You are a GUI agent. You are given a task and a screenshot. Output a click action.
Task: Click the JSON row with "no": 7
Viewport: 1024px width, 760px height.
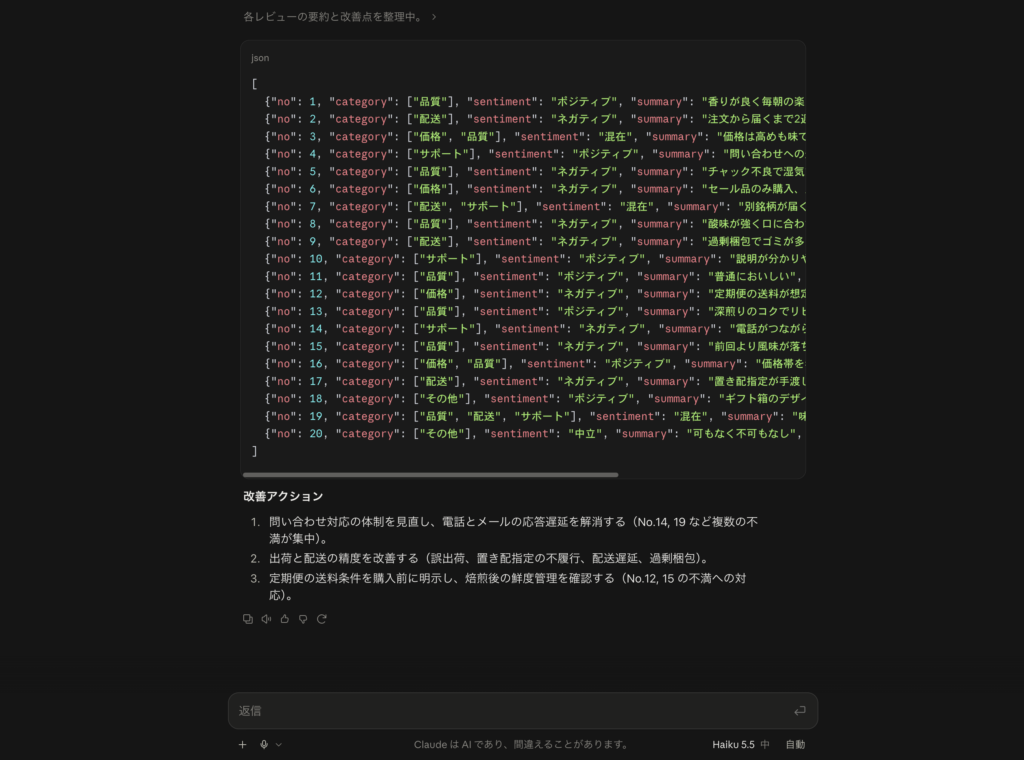point(534,207)
